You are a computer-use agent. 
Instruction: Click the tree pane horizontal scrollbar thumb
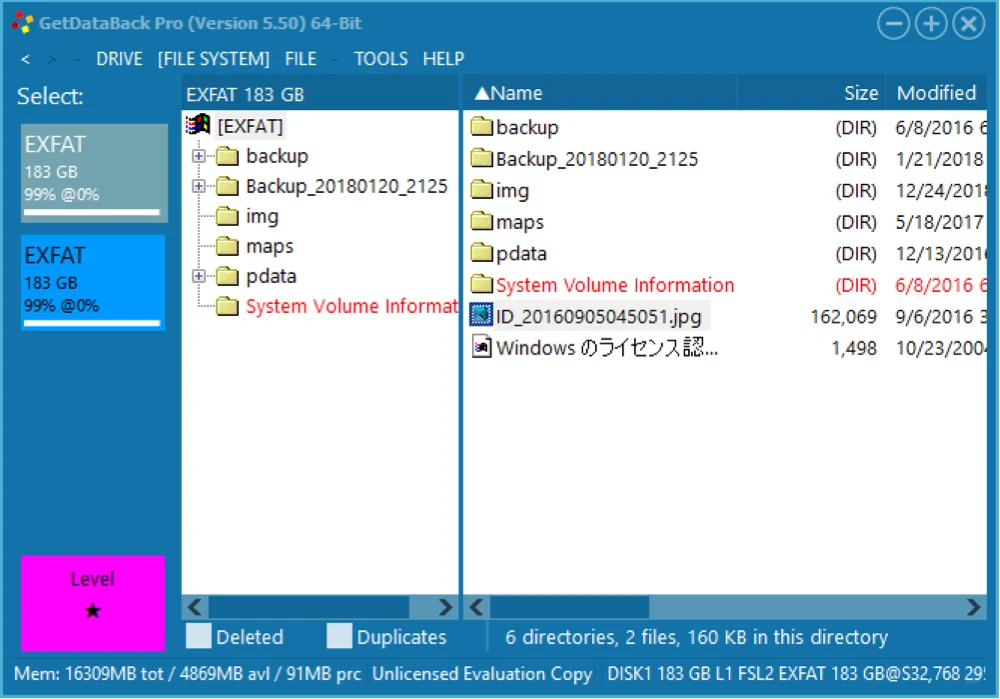click(309, 607)
